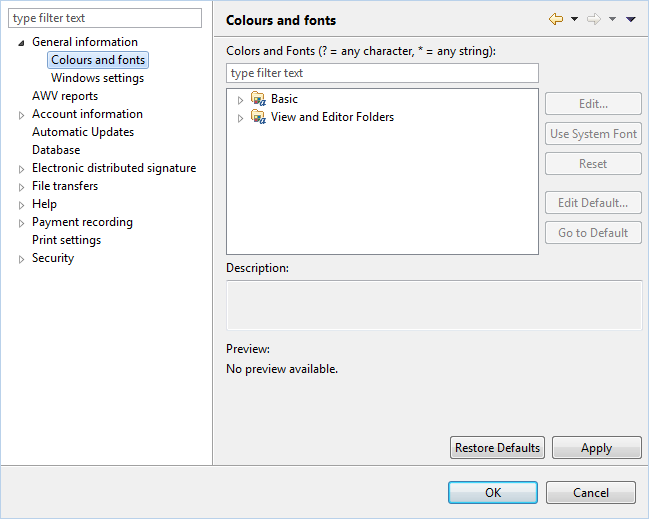Open the view menu triangle in header
649x519 pixels.
click(x=631, y=19)
